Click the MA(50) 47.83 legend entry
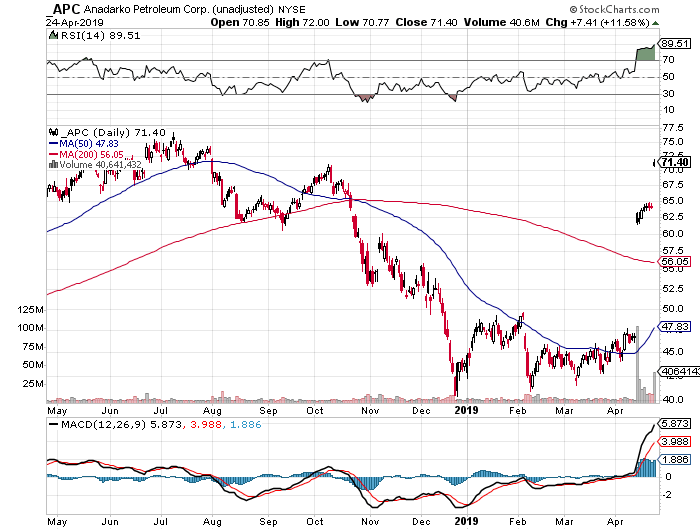Viewport: 700px width, 530px height. 83,143
